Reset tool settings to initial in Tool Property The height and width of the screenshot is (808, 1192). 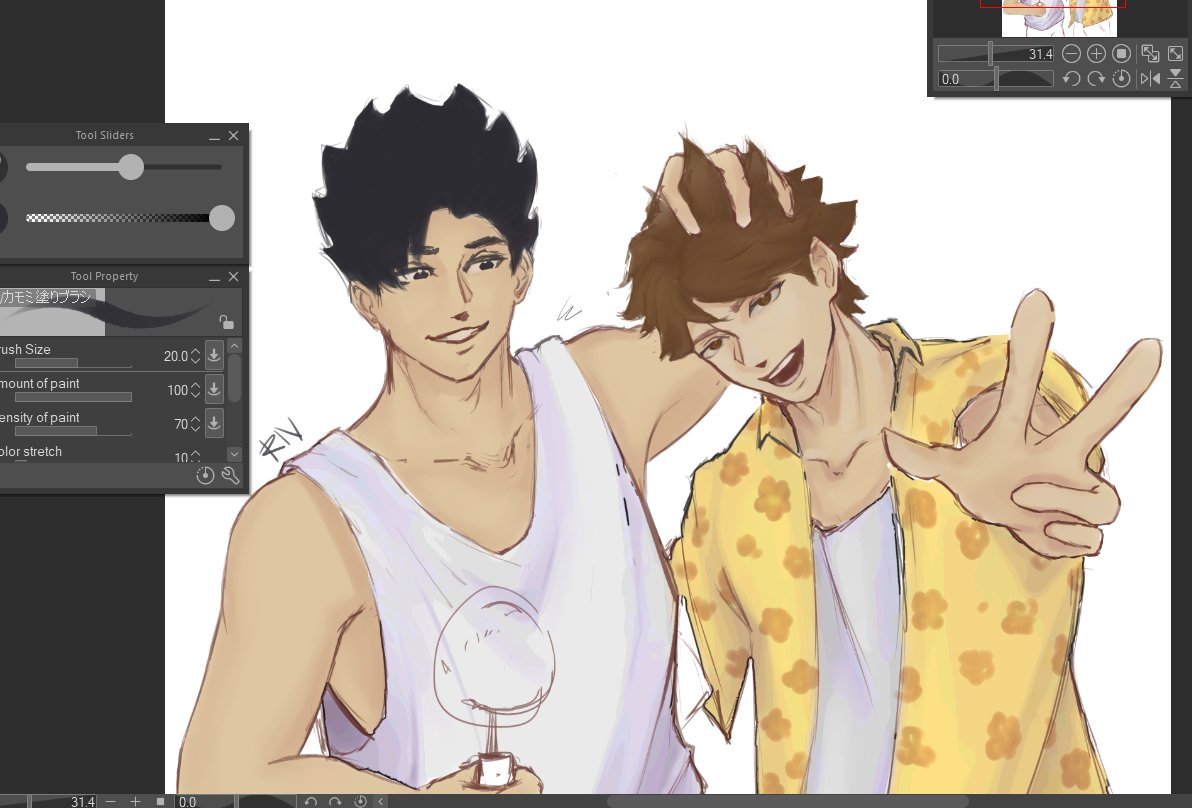click(x=205, y=476)
